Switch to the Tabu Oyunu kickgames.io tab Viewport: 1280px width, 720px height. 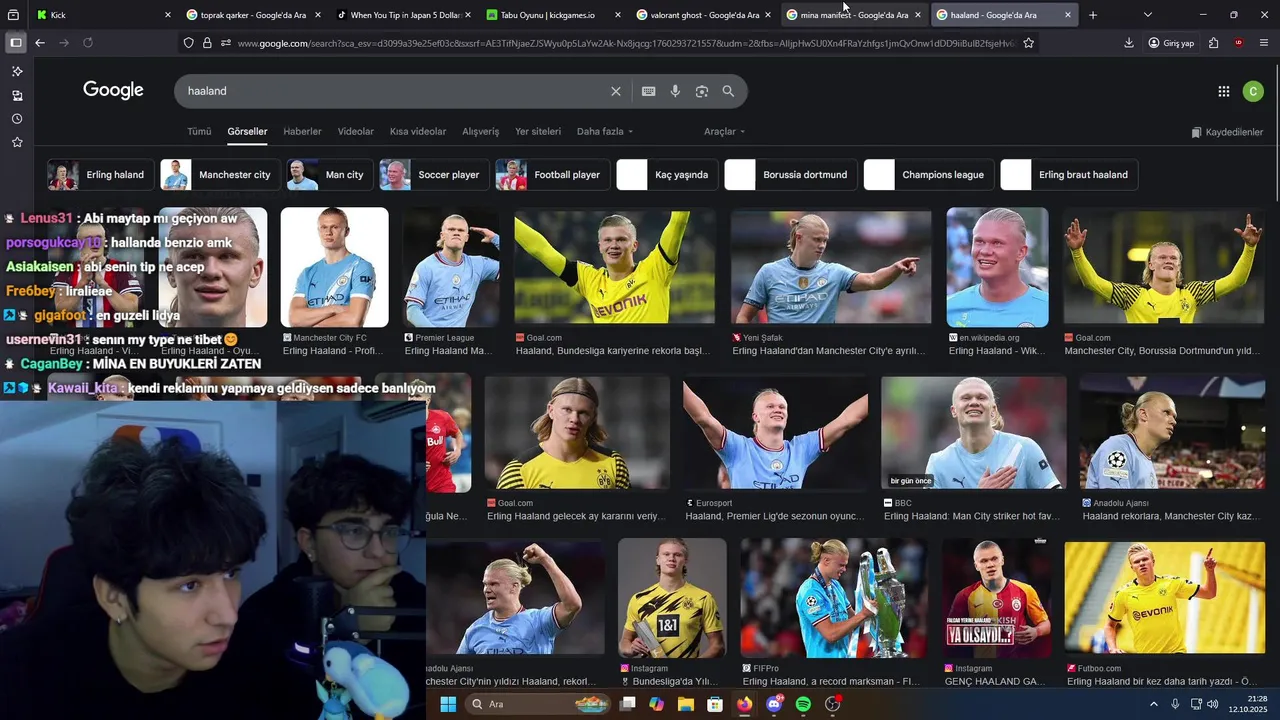click(553, 15)
